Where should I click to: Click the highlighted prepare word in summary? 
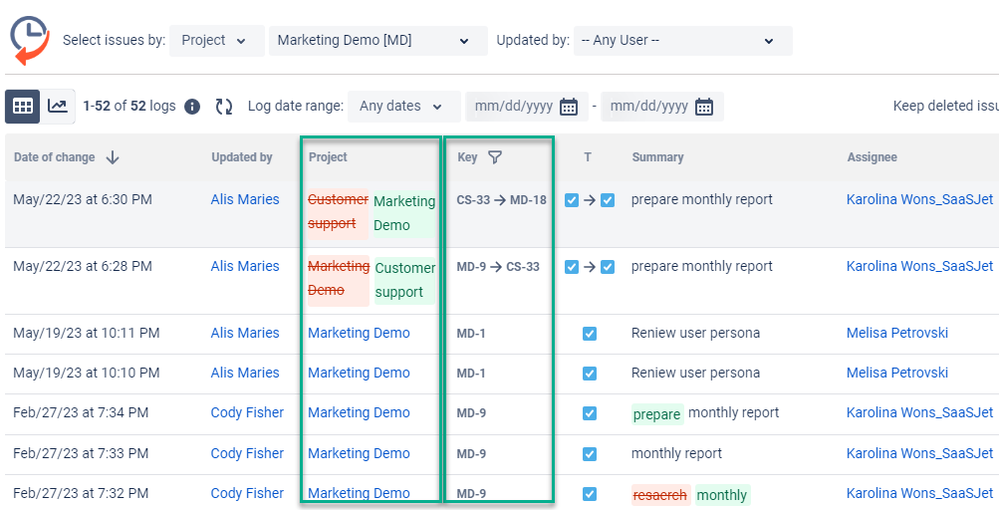click(x=657, y=414)
